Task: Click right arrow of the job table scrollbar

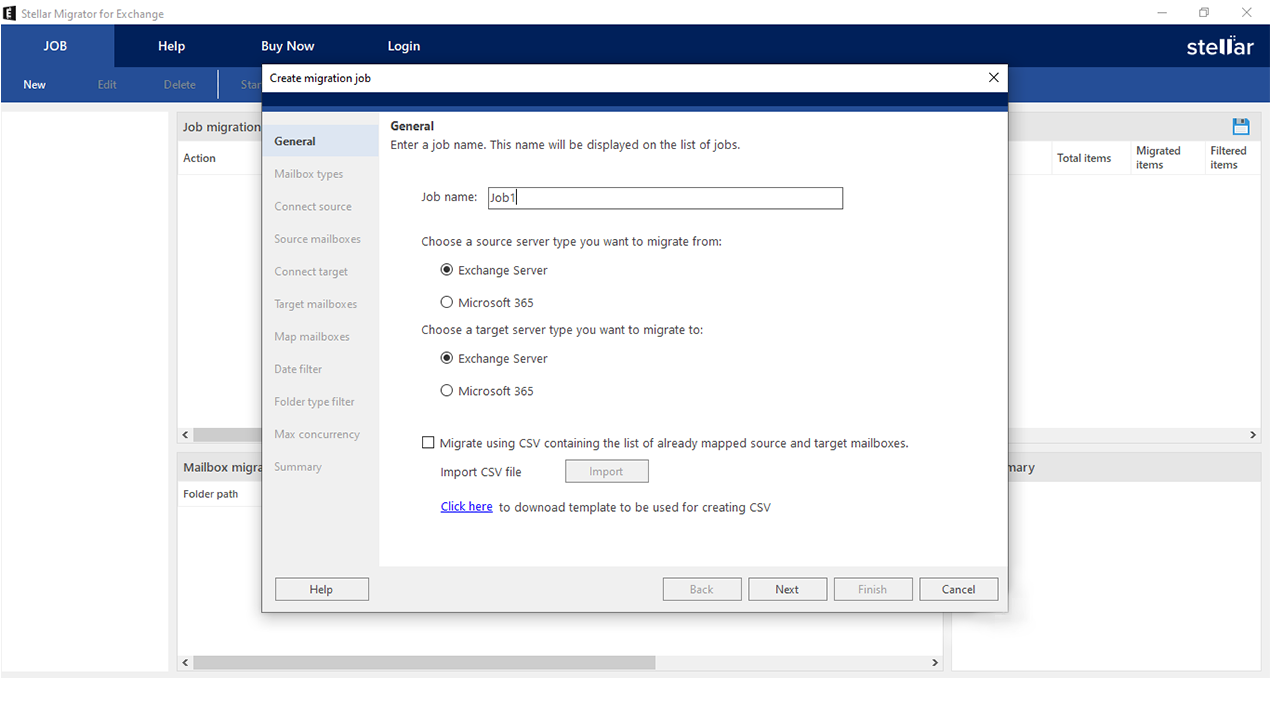Action: click(1253, 435)
